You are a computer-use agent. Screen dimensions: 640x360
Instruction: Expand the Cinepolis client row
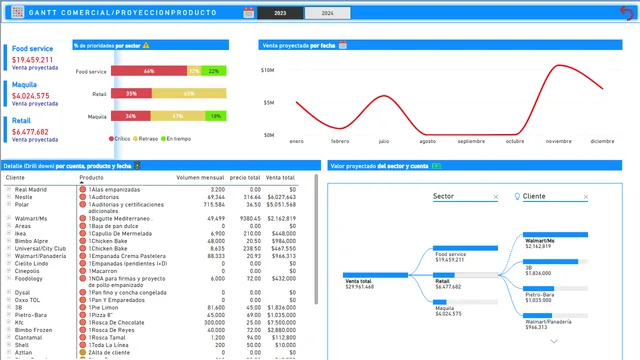coord(9,271)
